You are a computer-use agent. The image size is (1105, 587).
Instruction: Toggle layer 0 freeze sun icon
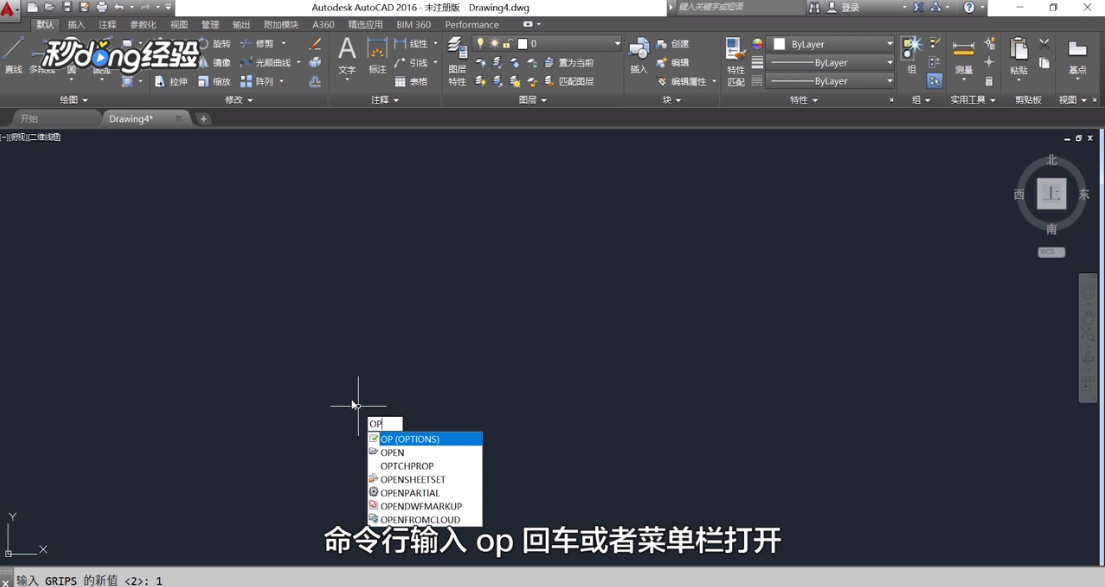(x=494, y=44)
